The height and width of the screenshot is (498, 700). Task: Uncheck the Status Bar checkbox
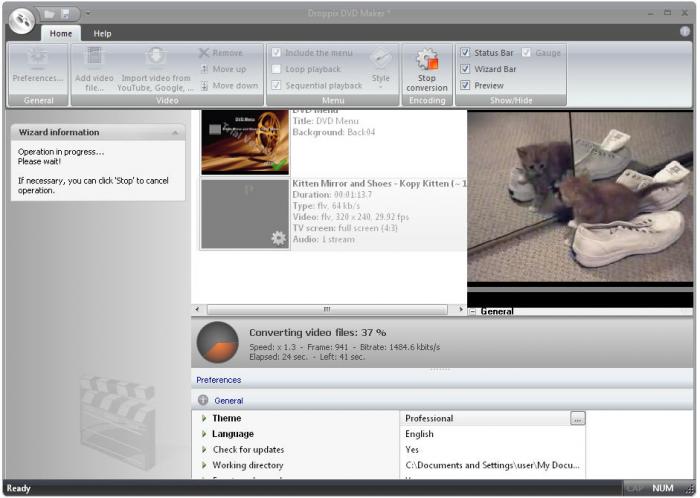pos(465,53)
